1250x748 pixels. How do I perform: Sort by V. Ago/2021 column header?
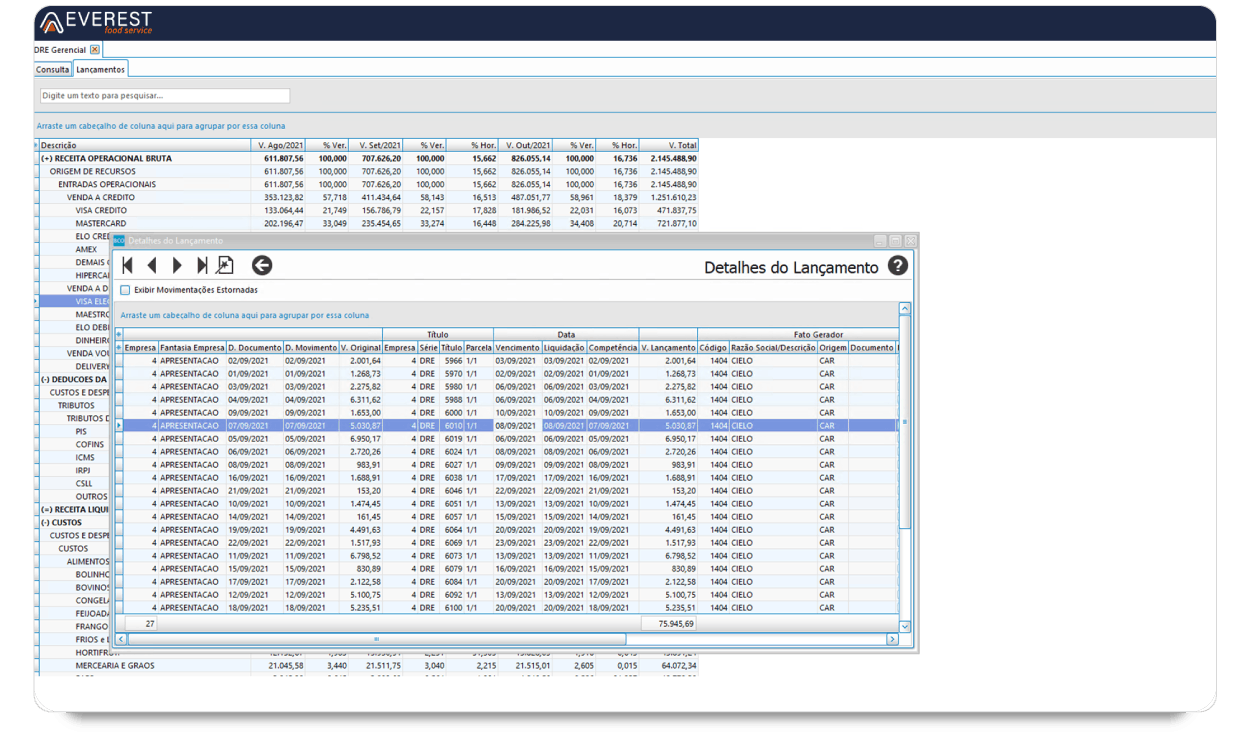point(278,146)
